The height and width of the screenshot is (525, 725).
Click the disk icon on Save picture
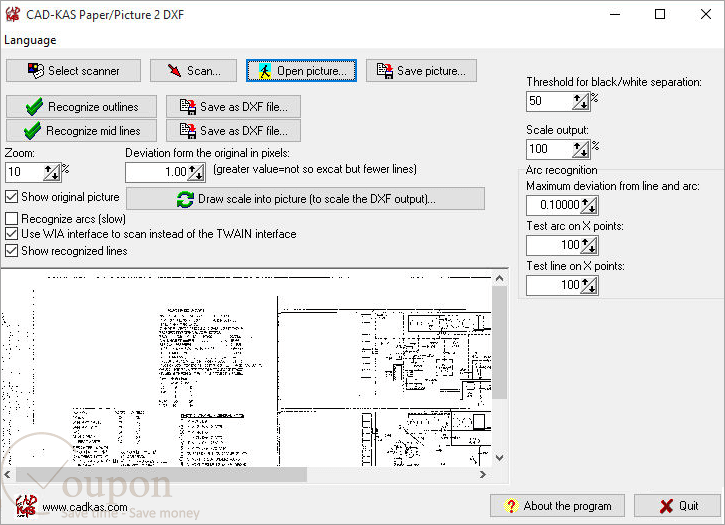click(x=385, y=71)
